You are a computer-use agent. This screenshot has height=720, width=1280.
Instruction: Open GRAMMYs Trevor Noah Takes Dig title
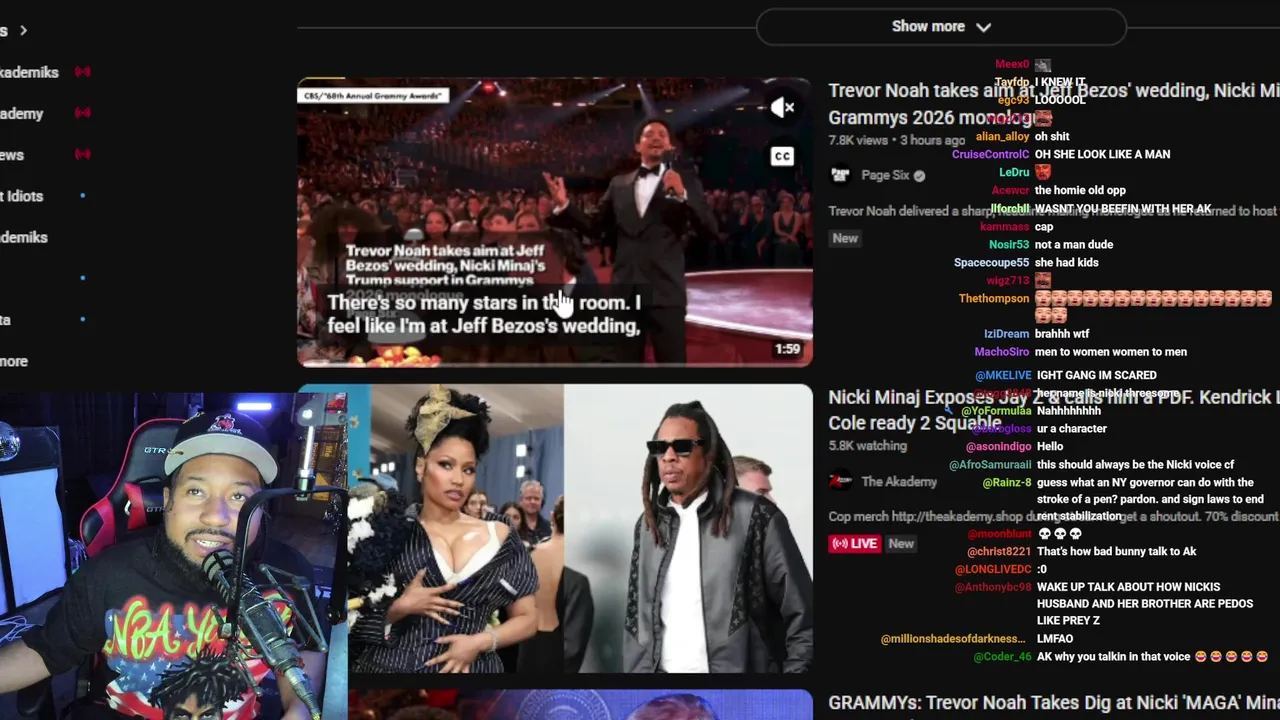coord(1054,703)
